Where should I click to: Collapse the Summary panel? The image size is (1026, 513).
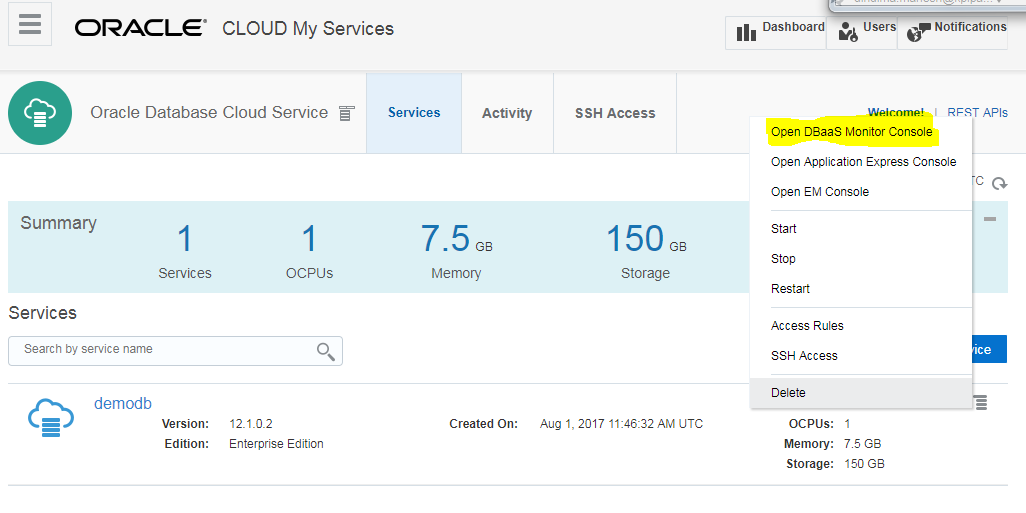click(989, 219)
